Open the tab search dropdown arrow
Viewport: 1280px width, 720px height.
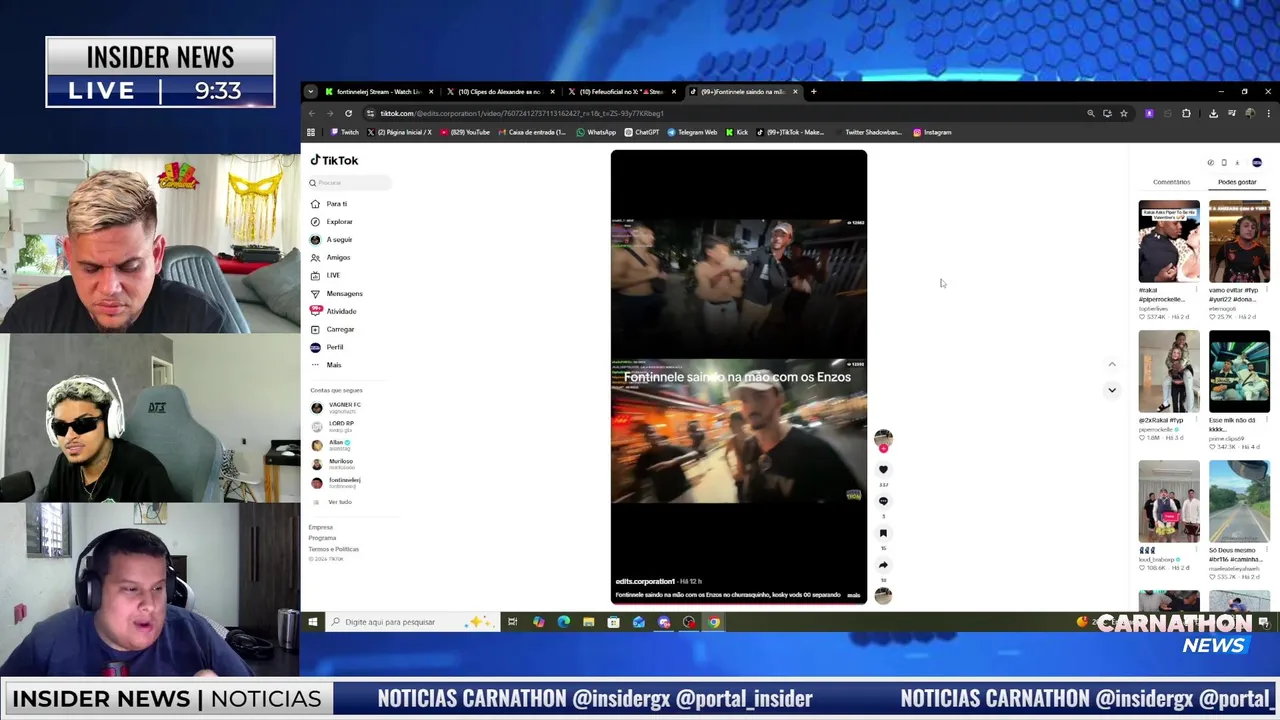coord(310,92)
